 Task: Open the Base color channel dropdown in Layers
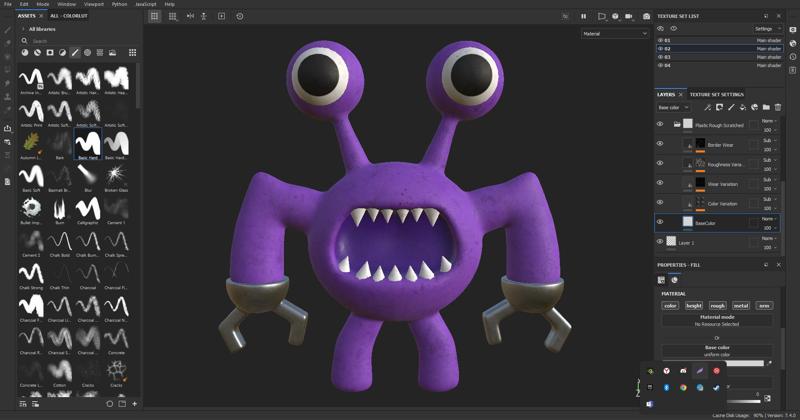(x=673, y=108)
